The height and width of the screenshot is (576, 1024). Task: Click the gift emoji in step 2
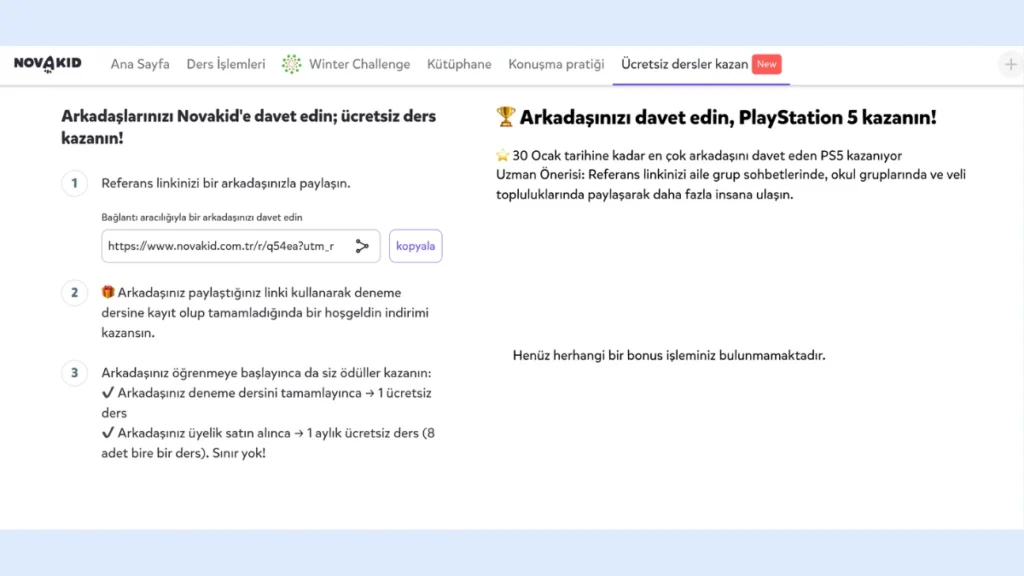pos(108,293)
